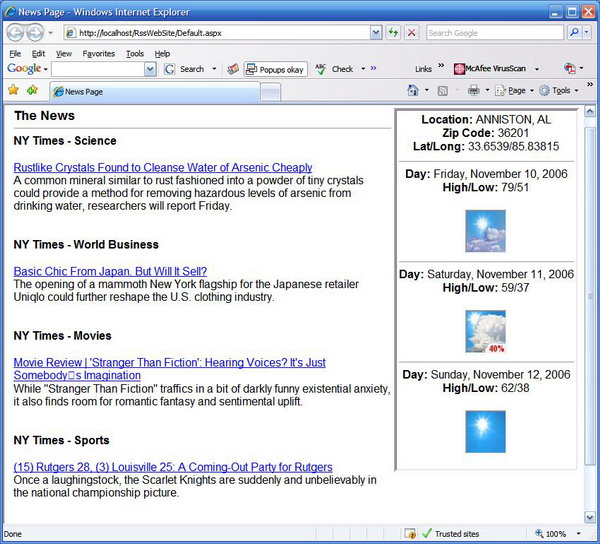Open the View menu
The width and height of the screenshot is (600, 544).
(64, 54)
